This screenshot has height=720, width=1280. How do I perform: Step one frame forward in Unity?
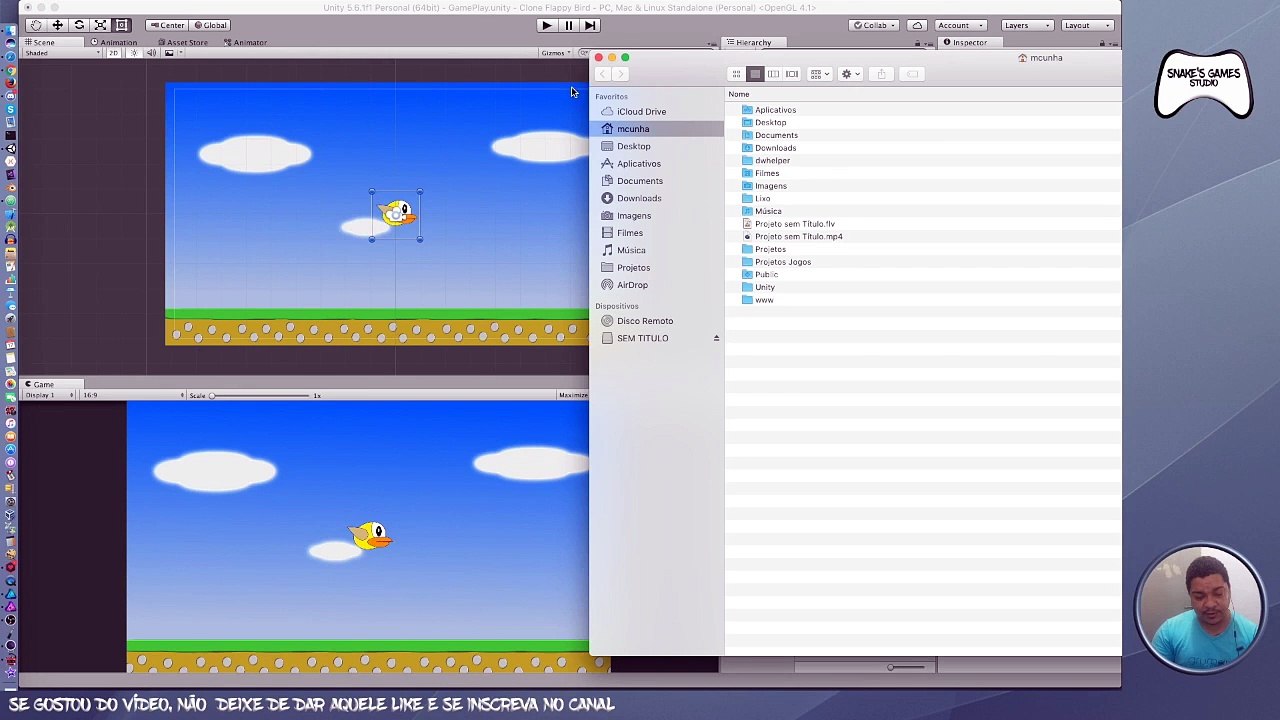tap(590, 25)
